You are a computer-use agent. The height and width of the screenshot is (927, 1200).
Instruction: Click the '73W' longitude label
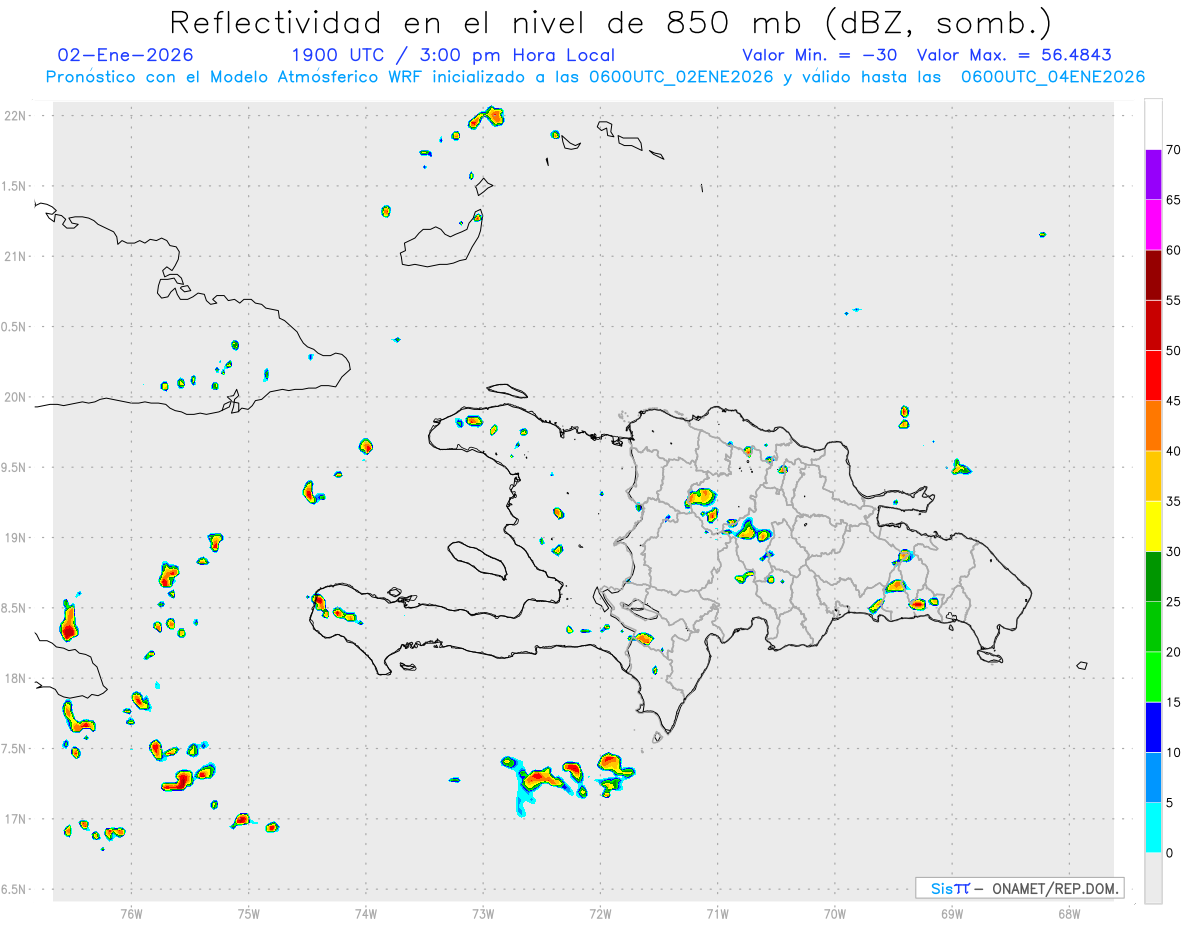(x=483, y=913)
